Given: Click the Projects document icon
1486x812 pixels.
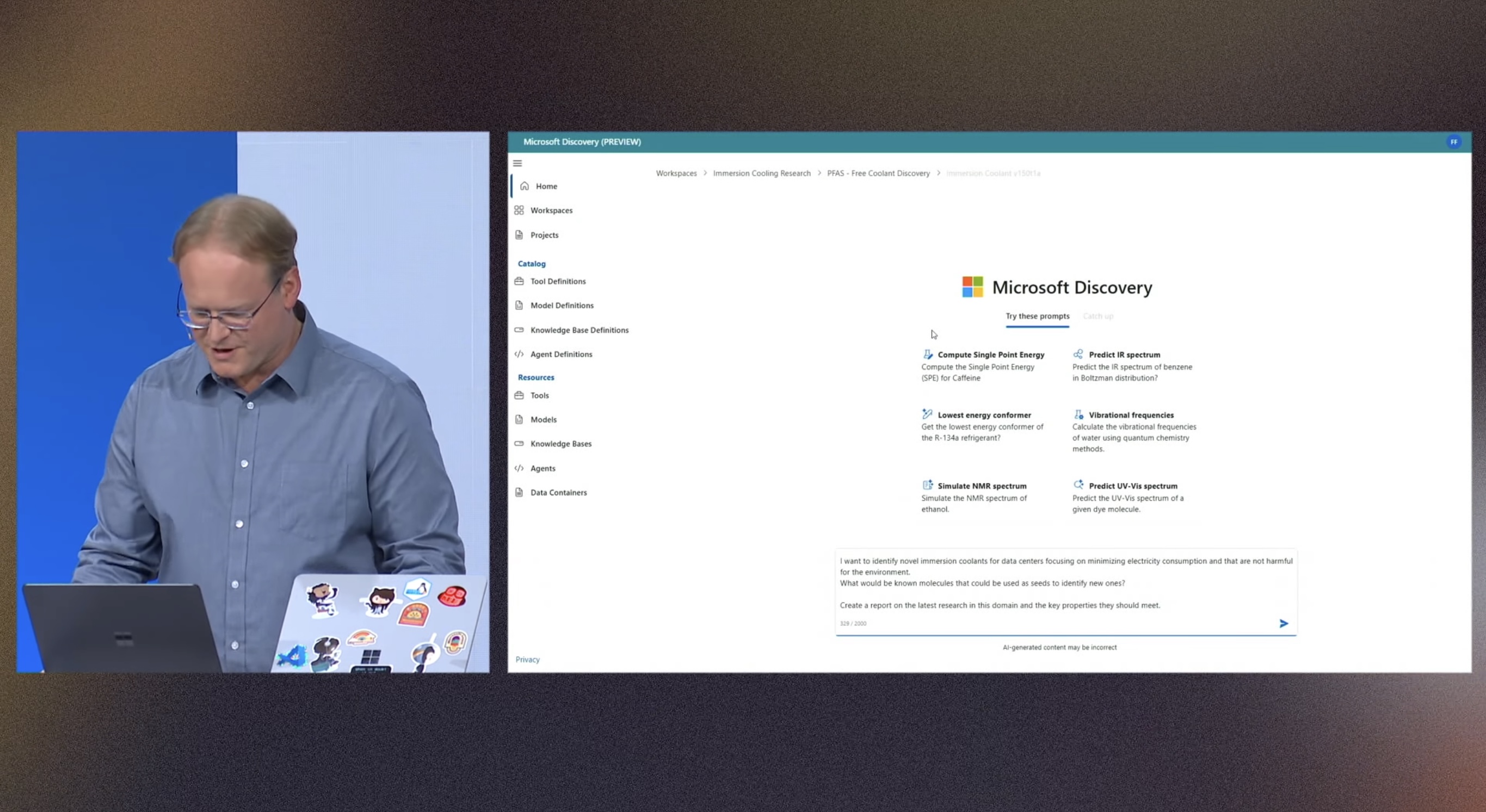Looking at the screenshot, I should (519, 235).
